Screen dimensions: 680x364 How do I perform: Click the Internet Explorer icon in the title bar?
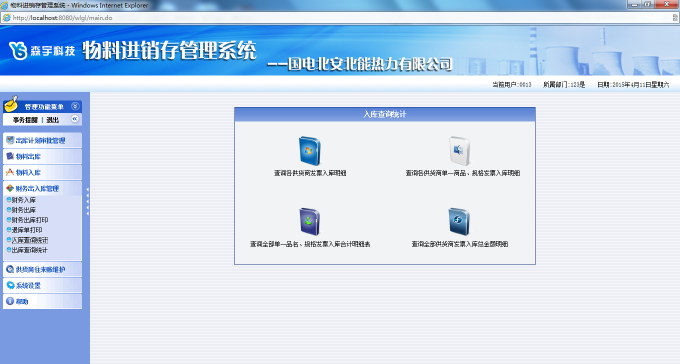click(4, 5)
